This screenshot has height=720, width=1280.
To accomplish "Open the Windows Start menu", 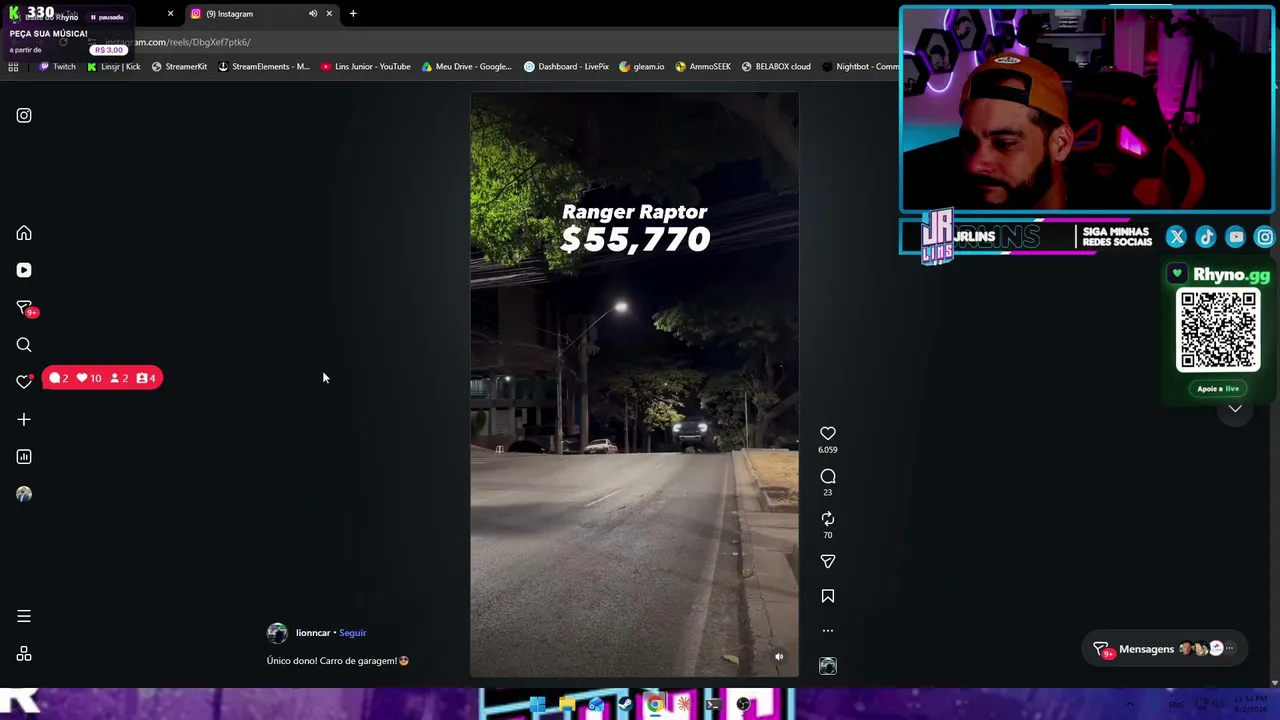I will tap(537, 705).
